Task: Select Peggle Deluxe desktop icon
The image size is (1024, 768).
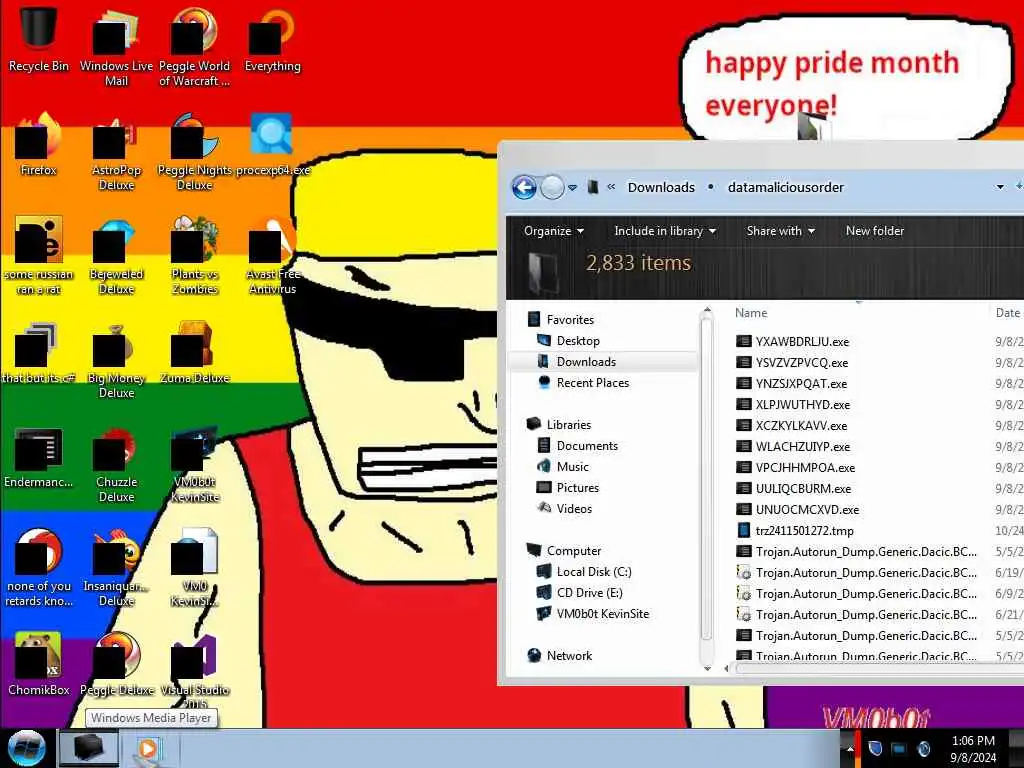Action: click(116, 664)
